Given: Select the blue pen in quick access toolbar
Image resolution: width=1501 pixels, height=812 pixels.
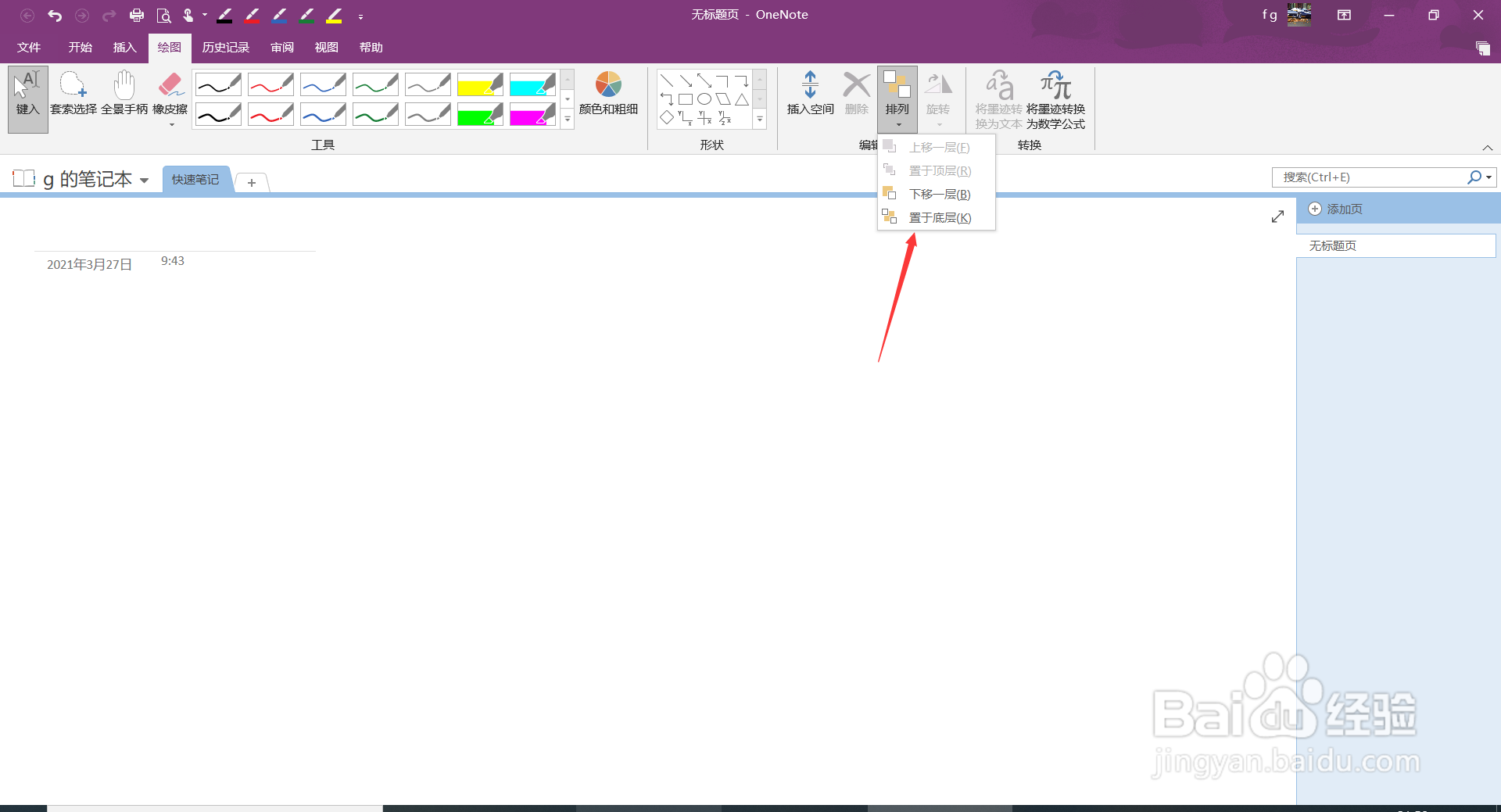Looking at the screenshot, I should (279, 15).
